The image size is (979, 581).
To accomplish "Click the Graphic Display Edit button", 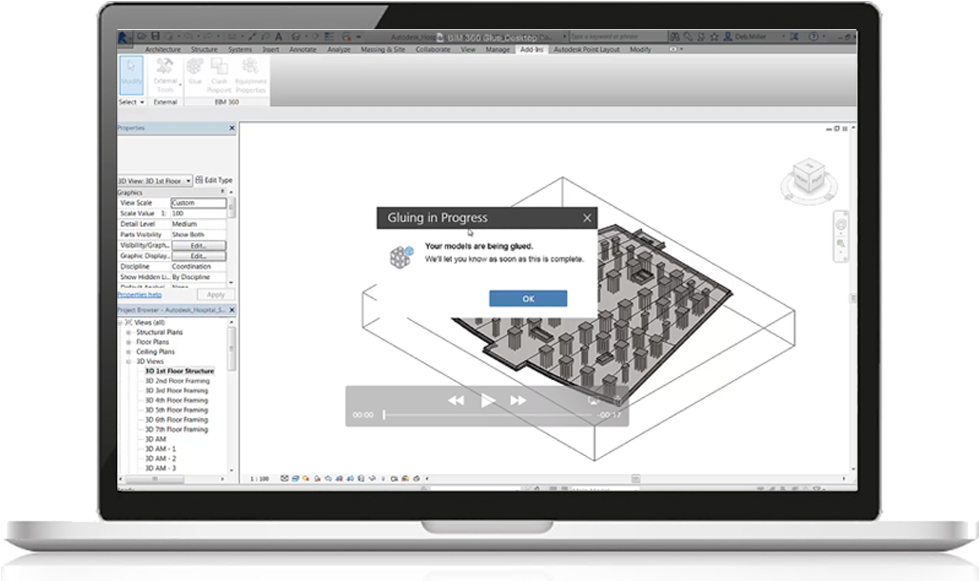I will (199, 256).
